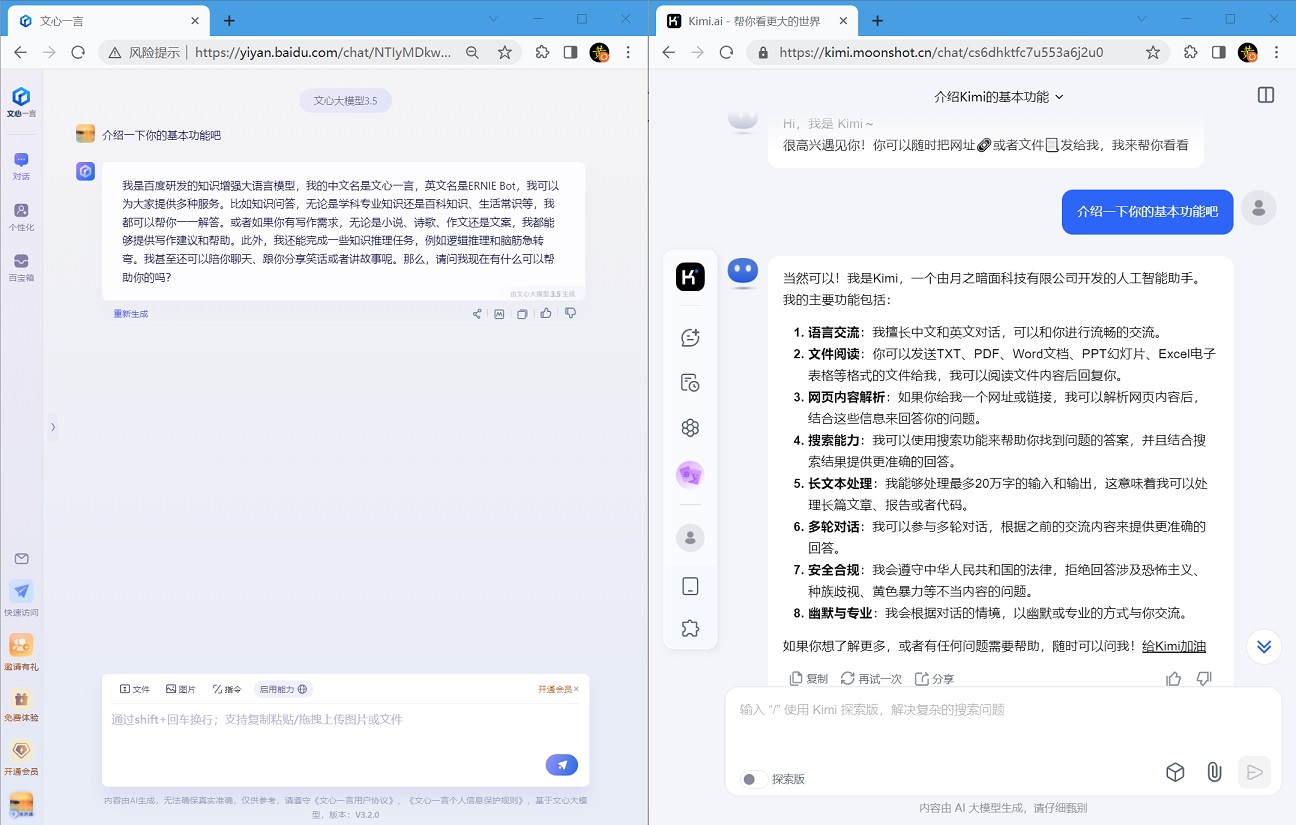
Task: Toggle Kimi's right side panel icon
Action: click(x=1266, y=96)
